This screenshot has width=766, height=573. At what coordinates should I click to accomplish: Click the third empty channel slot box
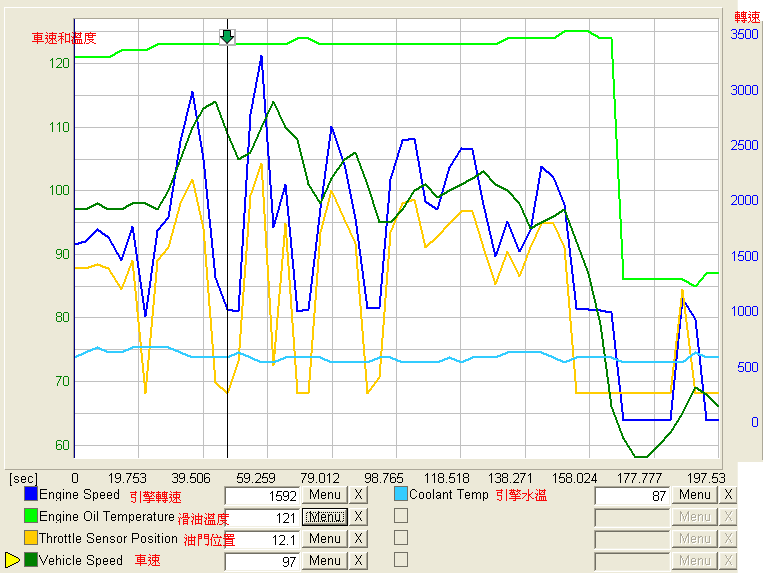(401, 538)
